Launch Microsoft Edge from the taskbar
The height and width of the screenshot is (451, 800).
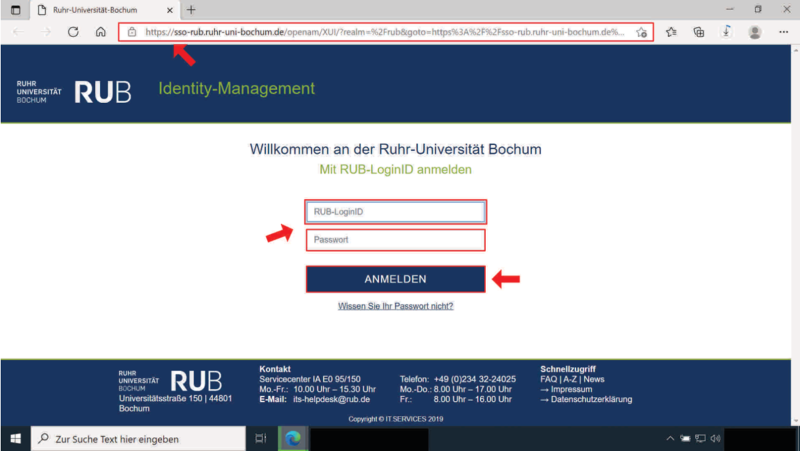pyautogui.click(x=293, y=438)
